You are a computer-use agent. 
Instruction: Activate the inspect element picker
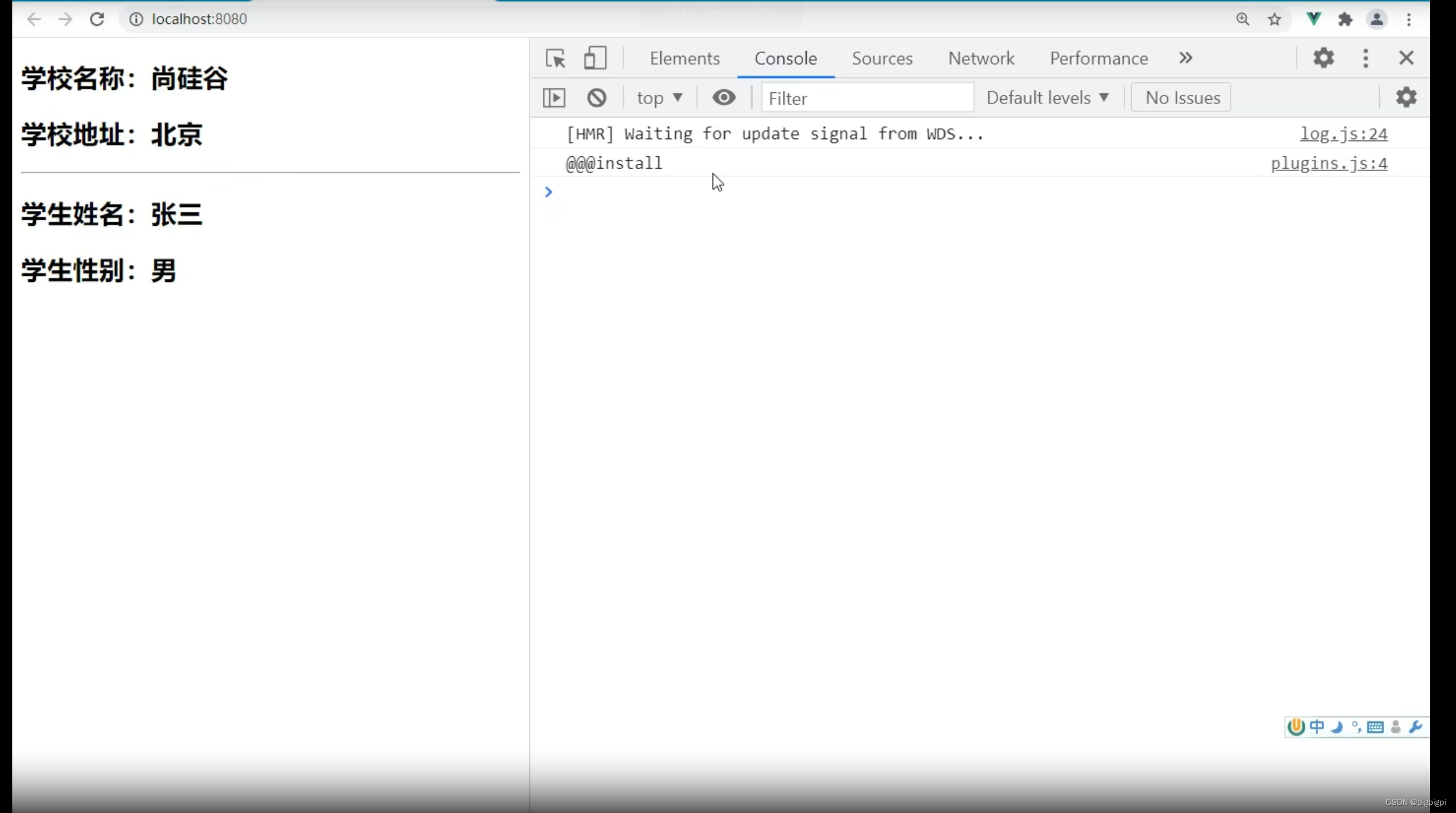tap(555, 58)
